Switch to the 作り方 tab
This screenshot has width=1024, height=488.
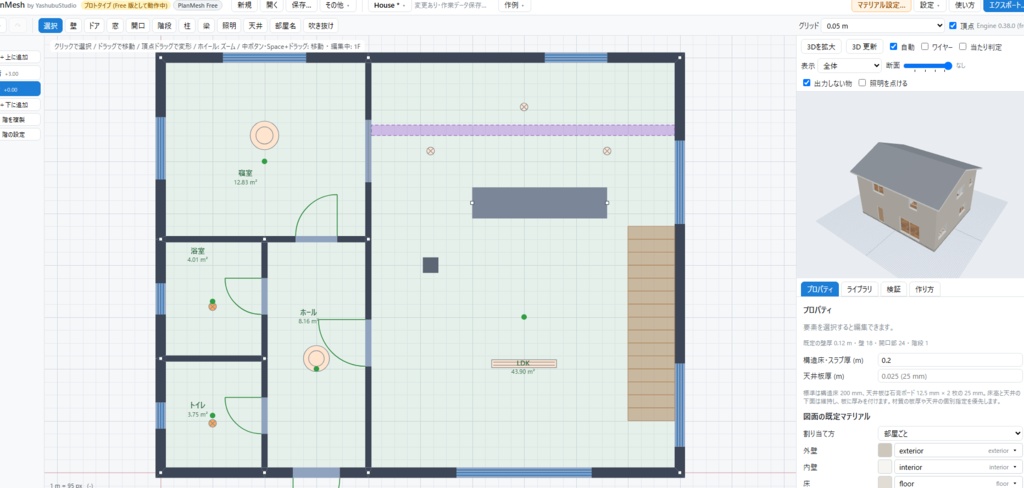click(x=925, y=289)
